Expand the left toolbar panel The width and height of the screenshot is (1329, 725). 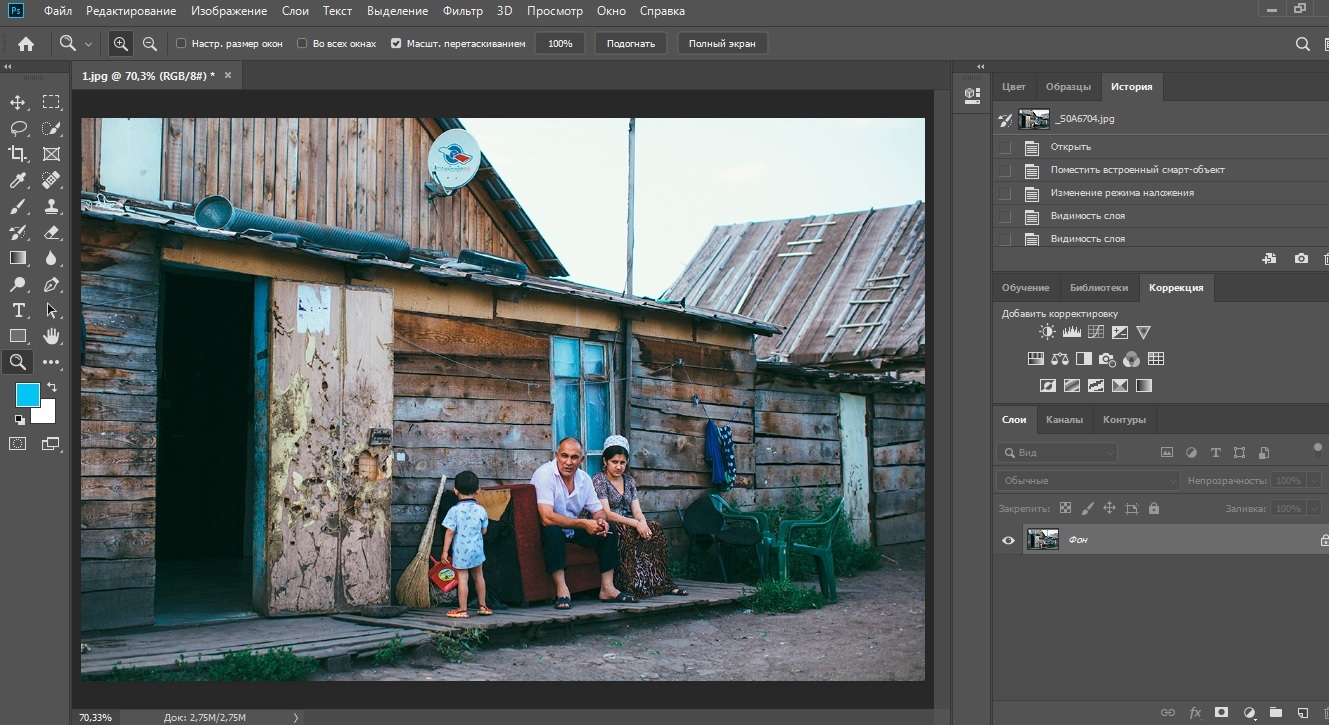8,67
